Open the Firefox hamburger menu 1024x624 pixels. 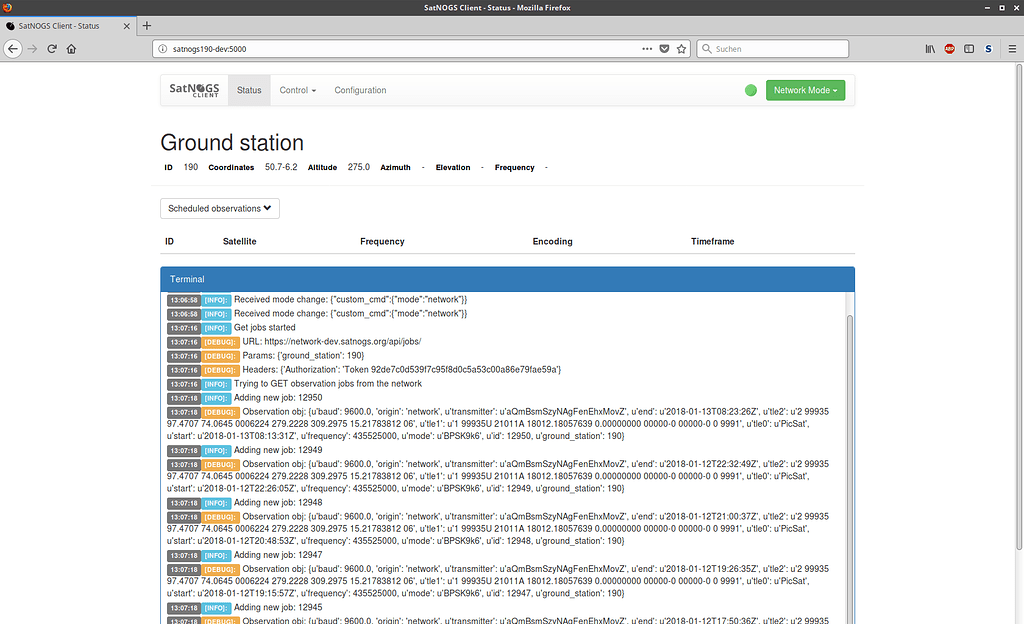tap(1010, 48)
